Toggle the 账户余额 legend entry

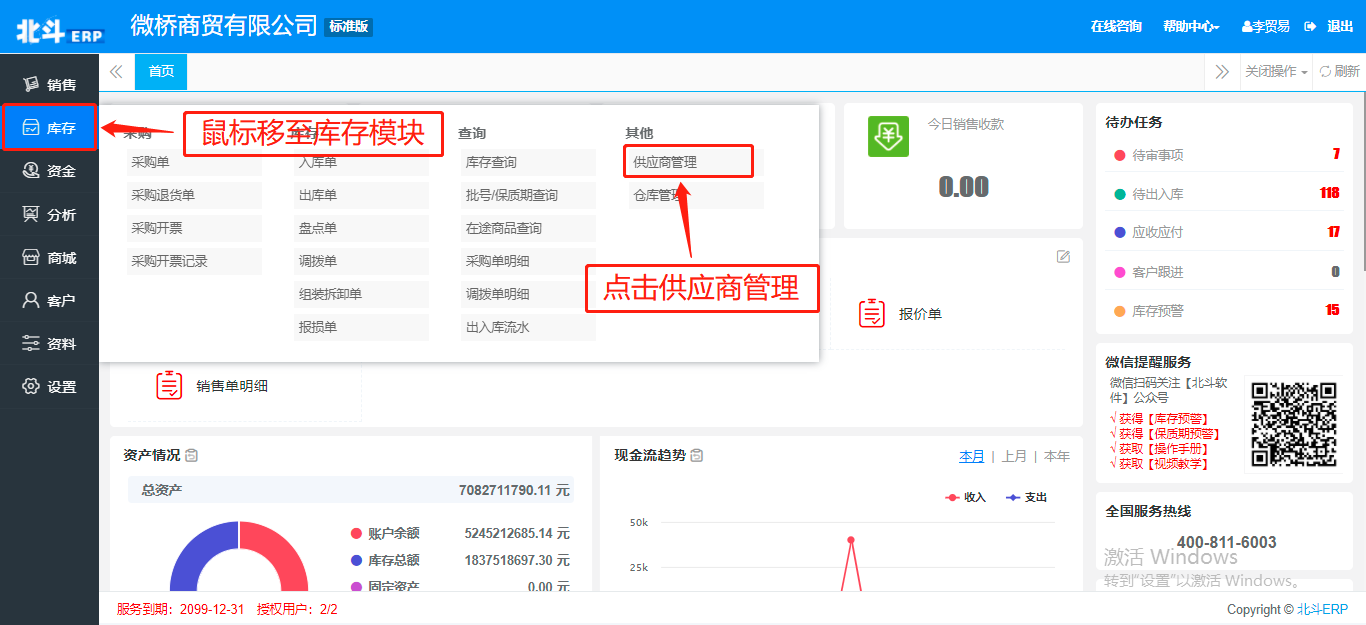click(x=385, y=533)
